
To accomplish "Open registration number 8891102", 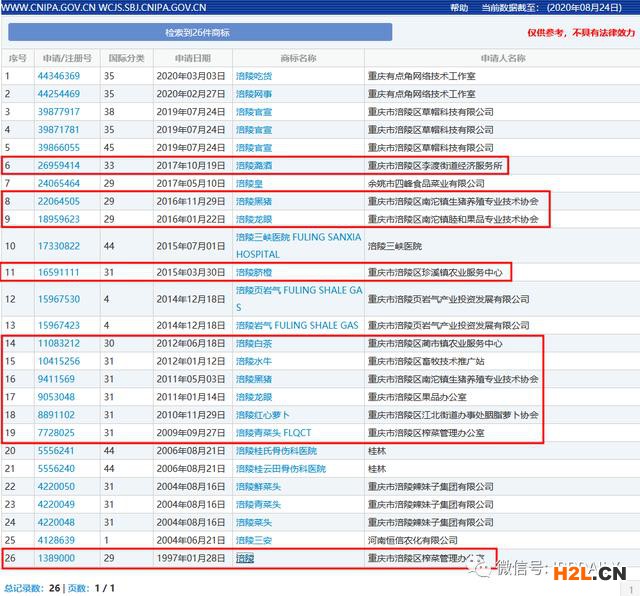I will 56,415.
